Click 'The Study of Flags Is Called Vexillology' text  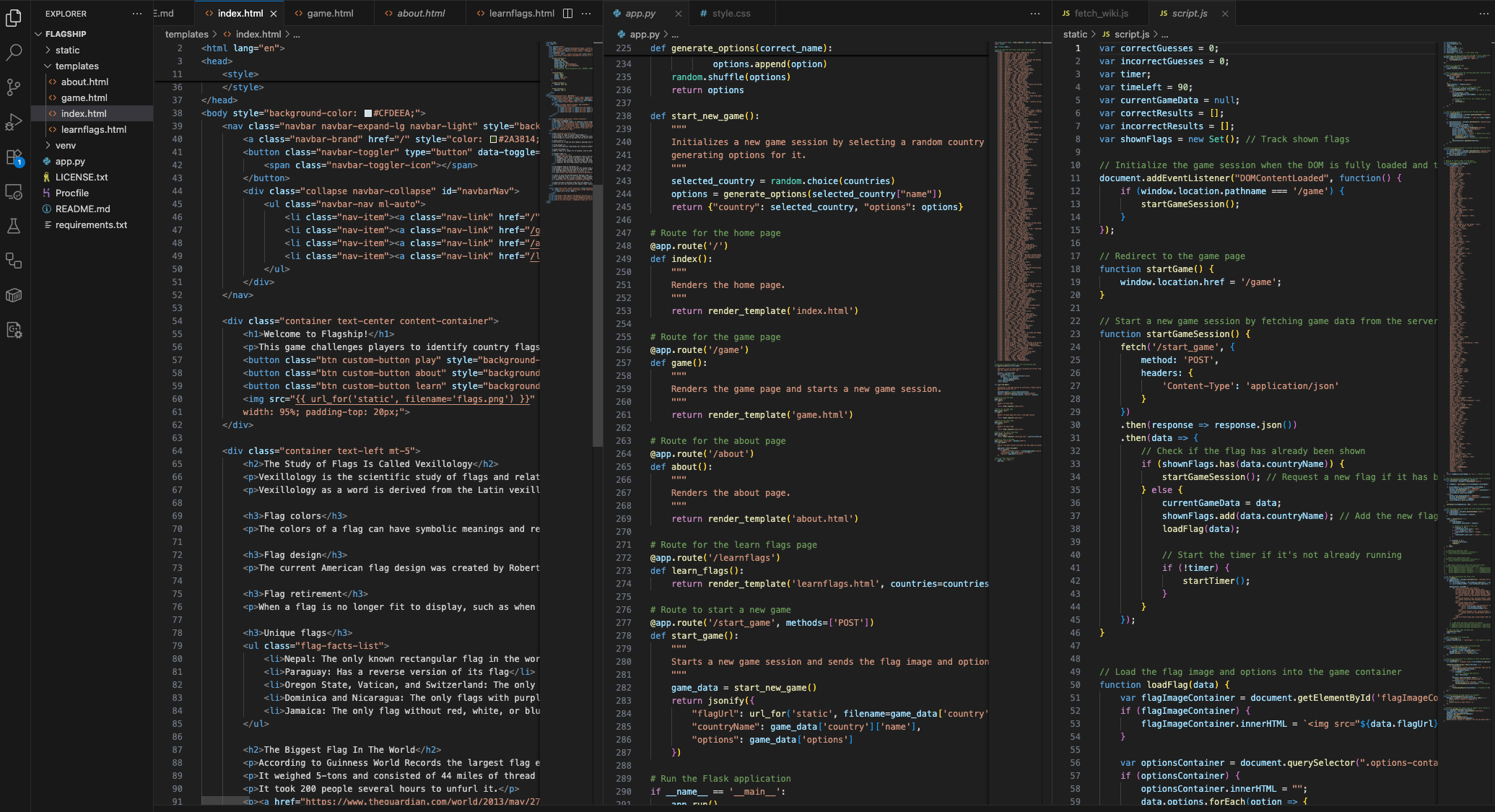pyautogui.click(x=368, y=464)
